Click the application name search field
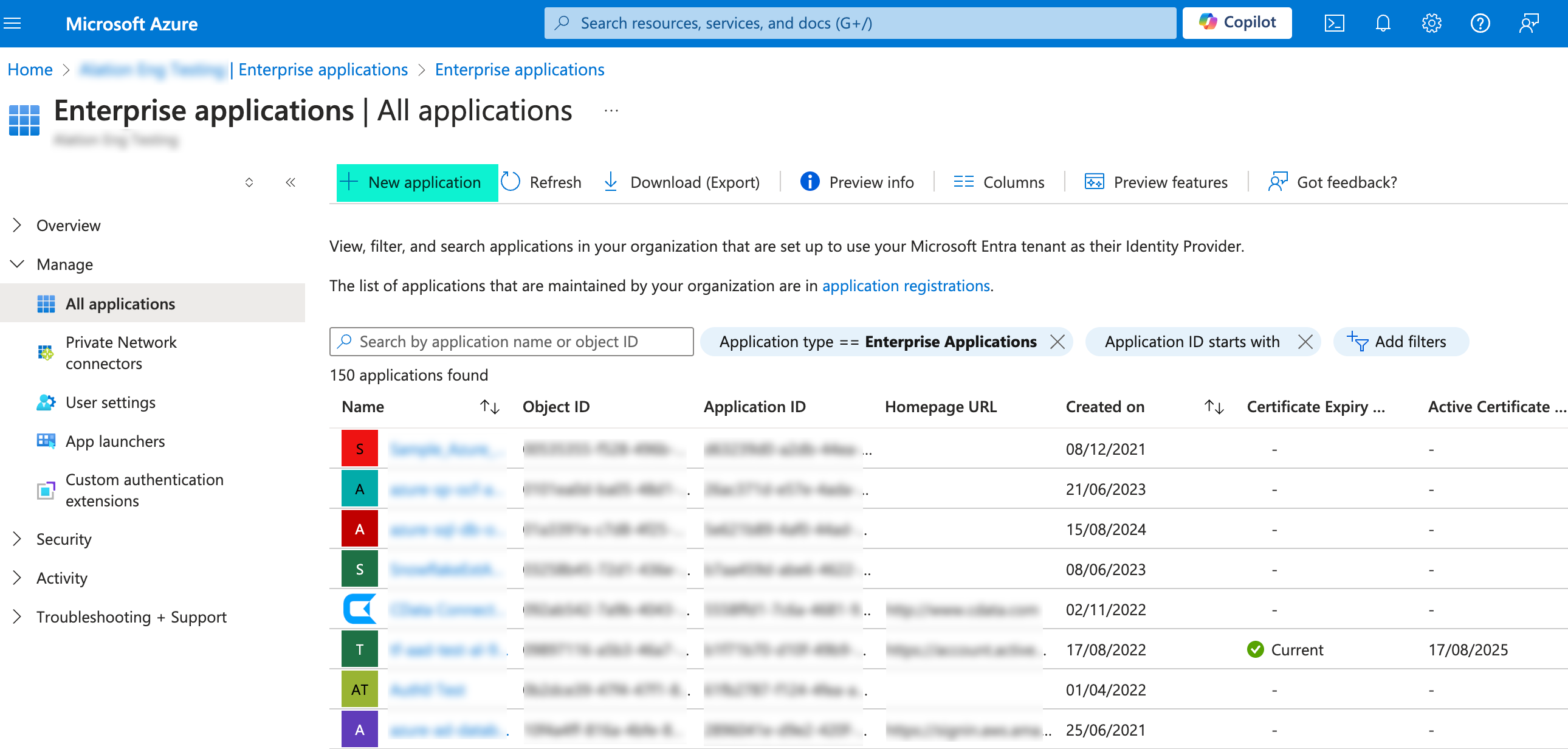1568x749 pixels. [511, 342]
